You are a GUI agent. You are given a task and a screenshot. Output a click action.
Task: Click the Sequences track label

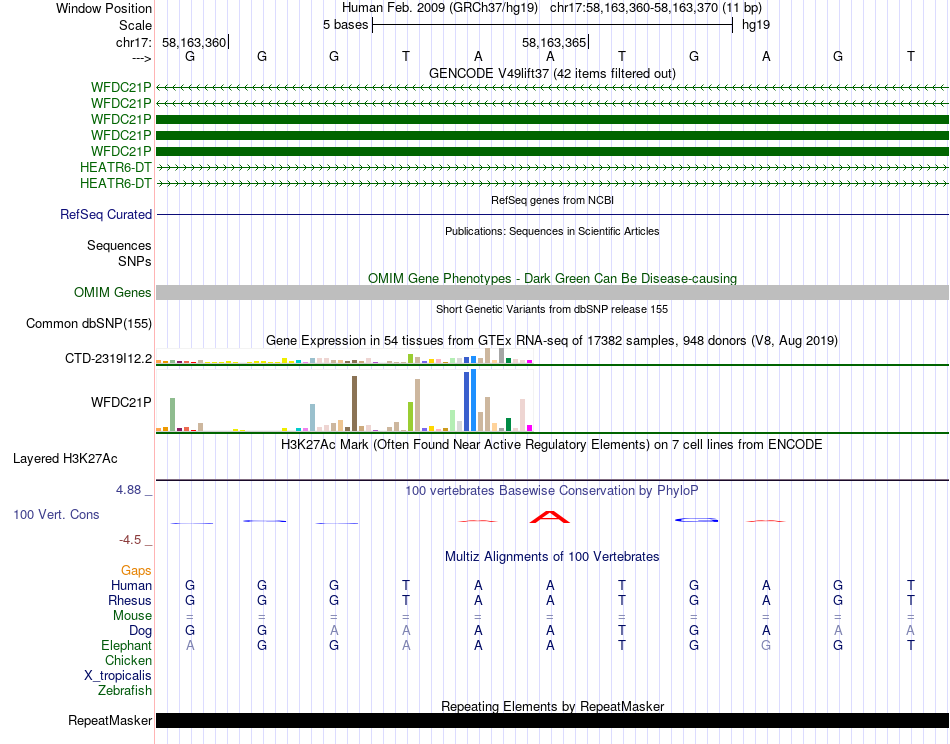click(119, 245)
